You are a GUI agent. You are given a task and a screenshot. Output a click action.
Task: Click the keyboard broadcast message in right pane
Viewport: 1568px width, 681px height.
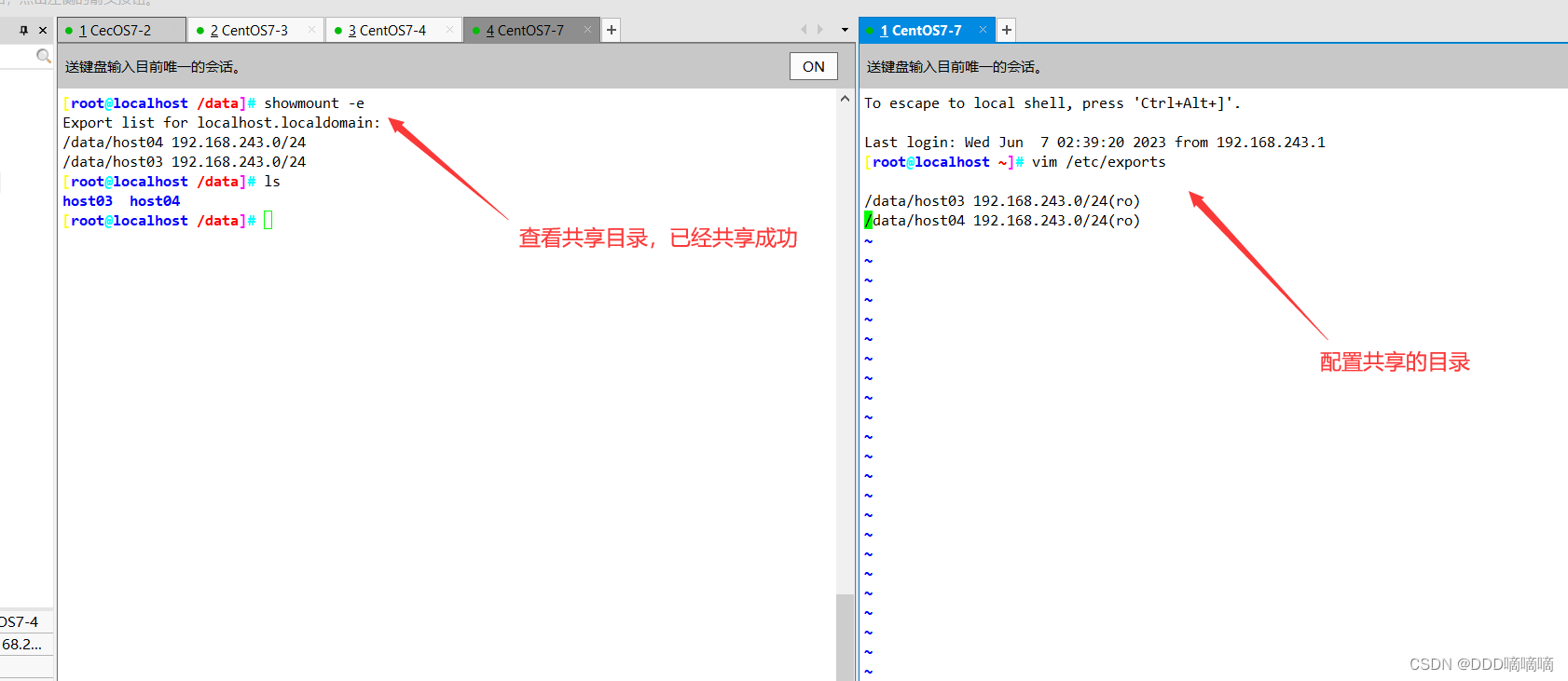click(x=955, y=67)
